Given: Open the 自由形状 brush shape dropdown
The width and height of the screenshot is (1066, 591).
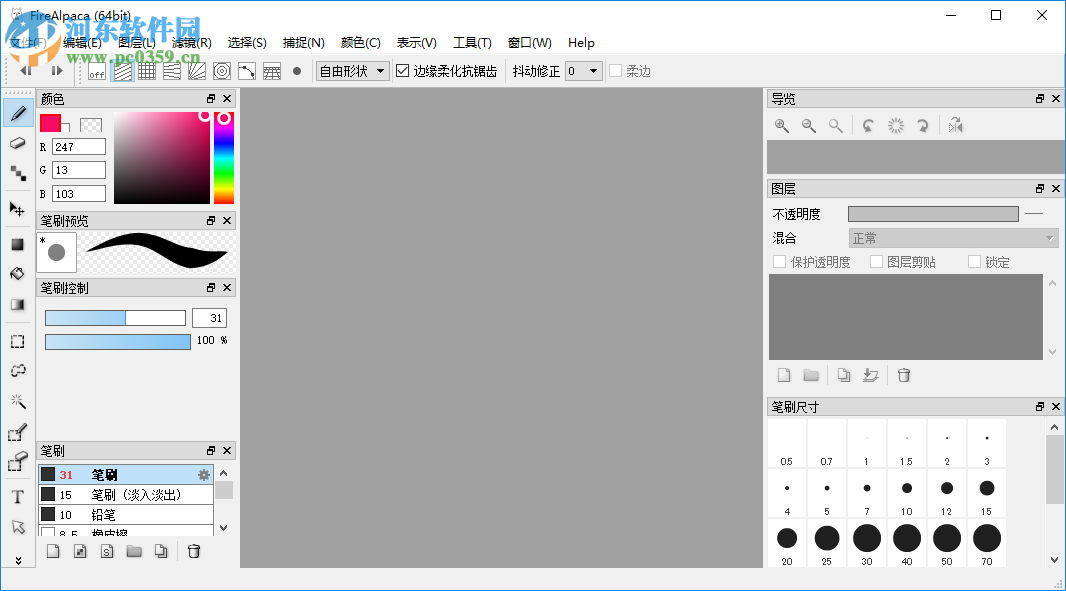Looking at the screenshot, I should pos(352,71).
